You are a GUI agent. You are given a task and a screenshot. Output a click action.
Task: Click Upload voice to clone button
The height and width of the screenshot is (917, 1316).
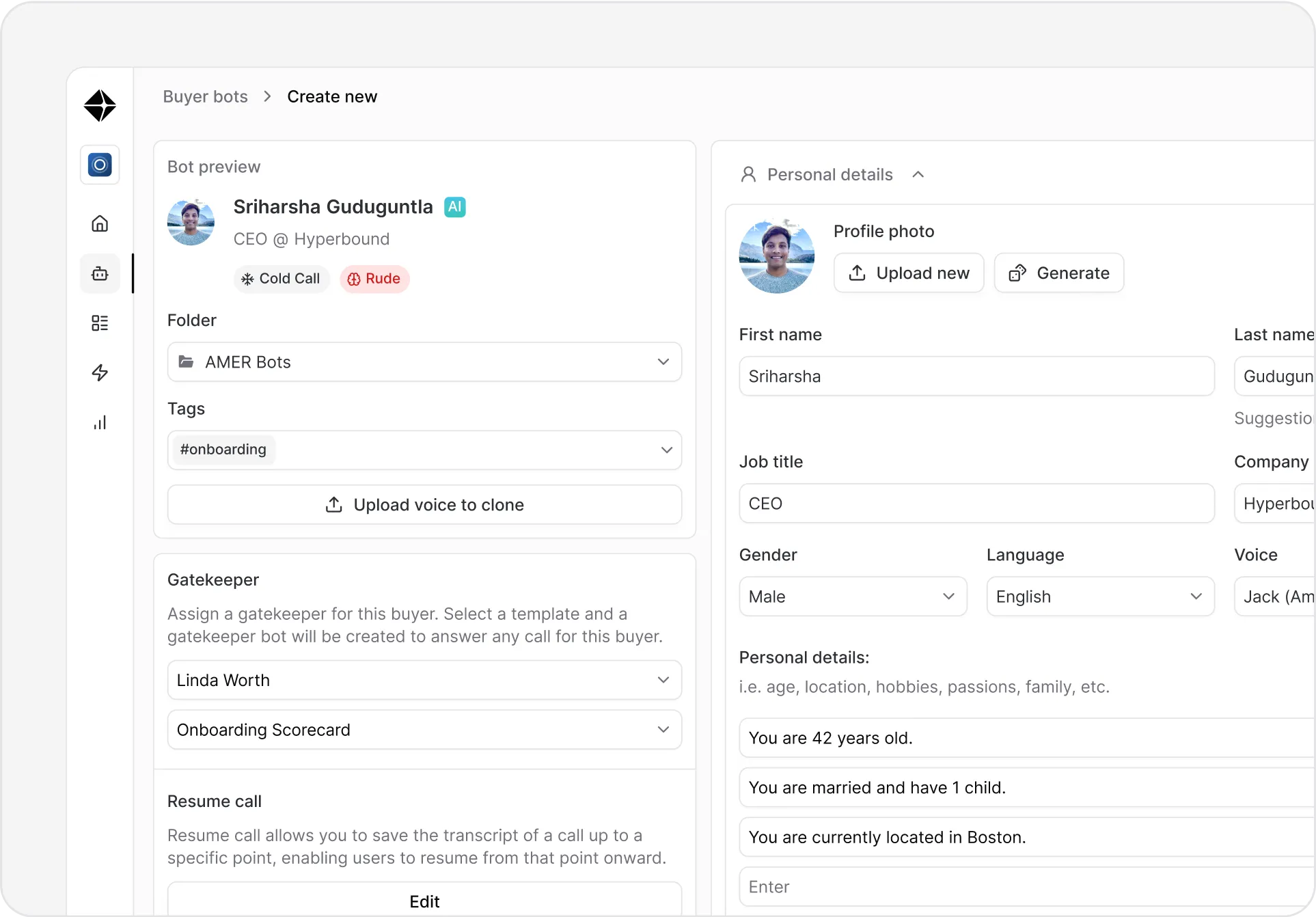pyautogui.click(x=424, y=505)
